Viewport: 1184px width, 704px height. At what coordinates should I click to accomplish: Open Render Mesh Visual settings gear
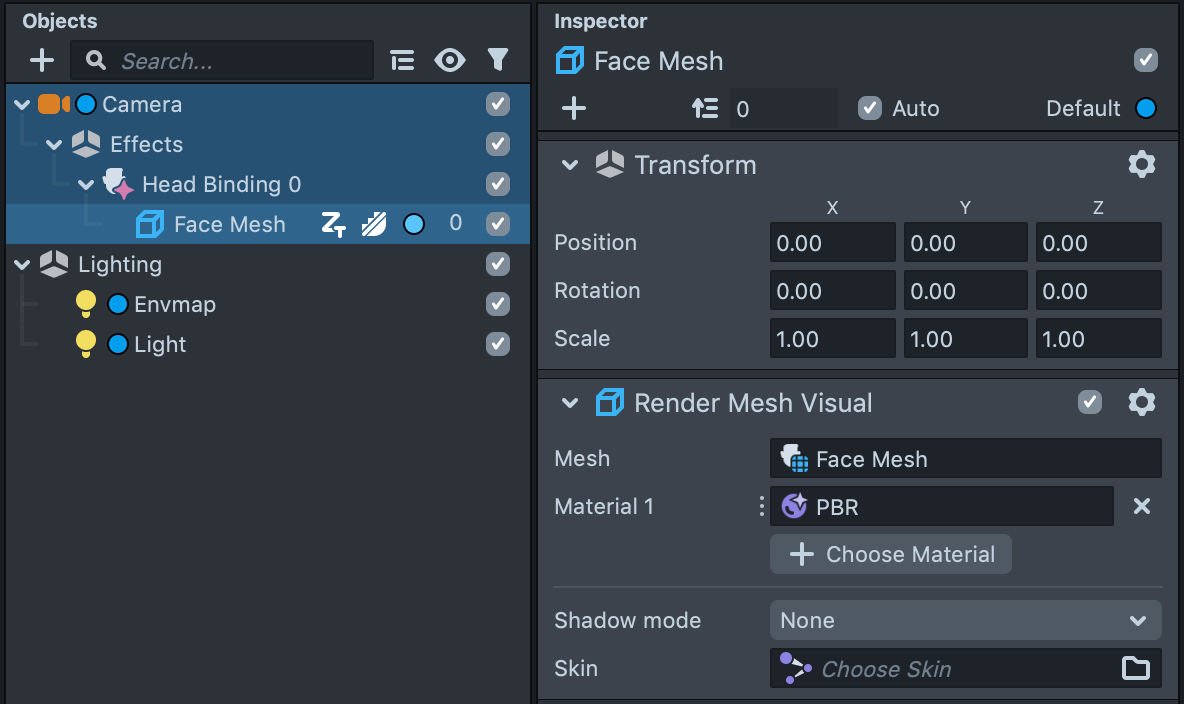point(1141,403)
